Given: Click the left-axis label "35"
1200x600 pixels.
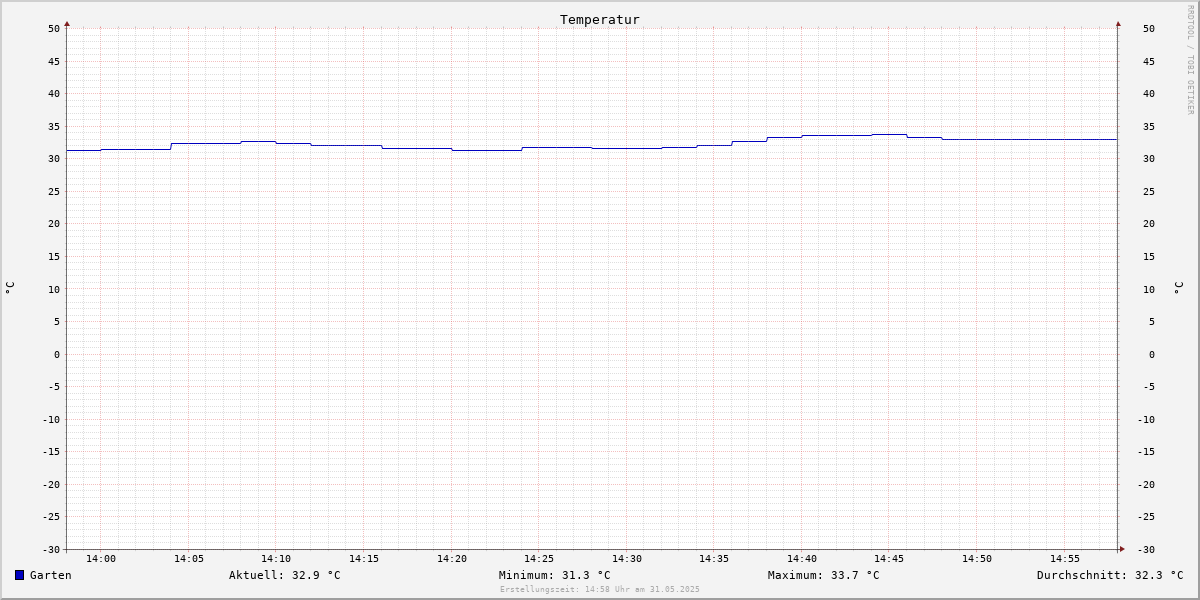Looking at the screenshot, I should coord(54,126).
